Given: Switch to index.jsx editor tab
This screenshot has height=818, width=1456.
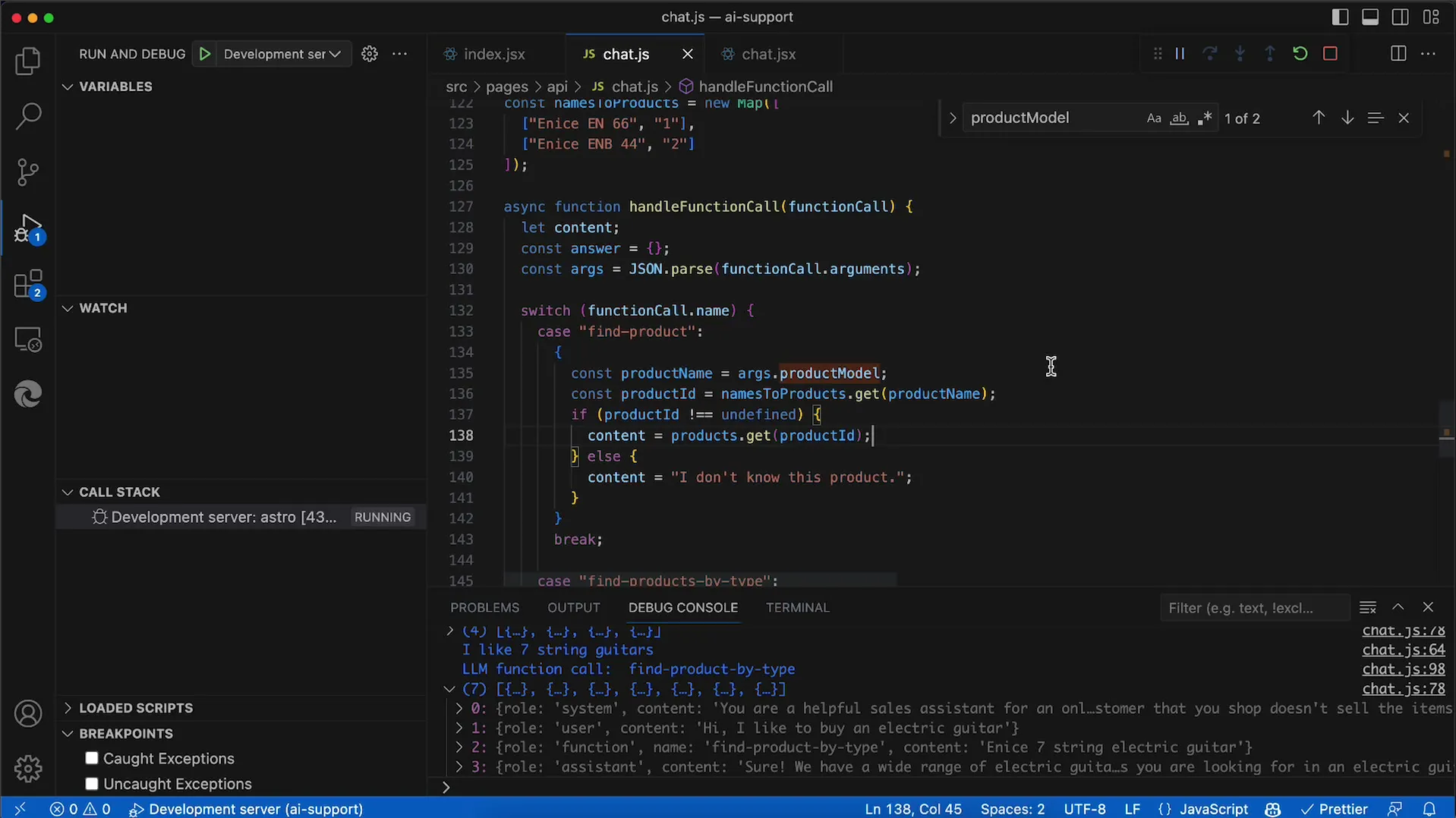Looking at the screenshot, I should tap(494, 54).
